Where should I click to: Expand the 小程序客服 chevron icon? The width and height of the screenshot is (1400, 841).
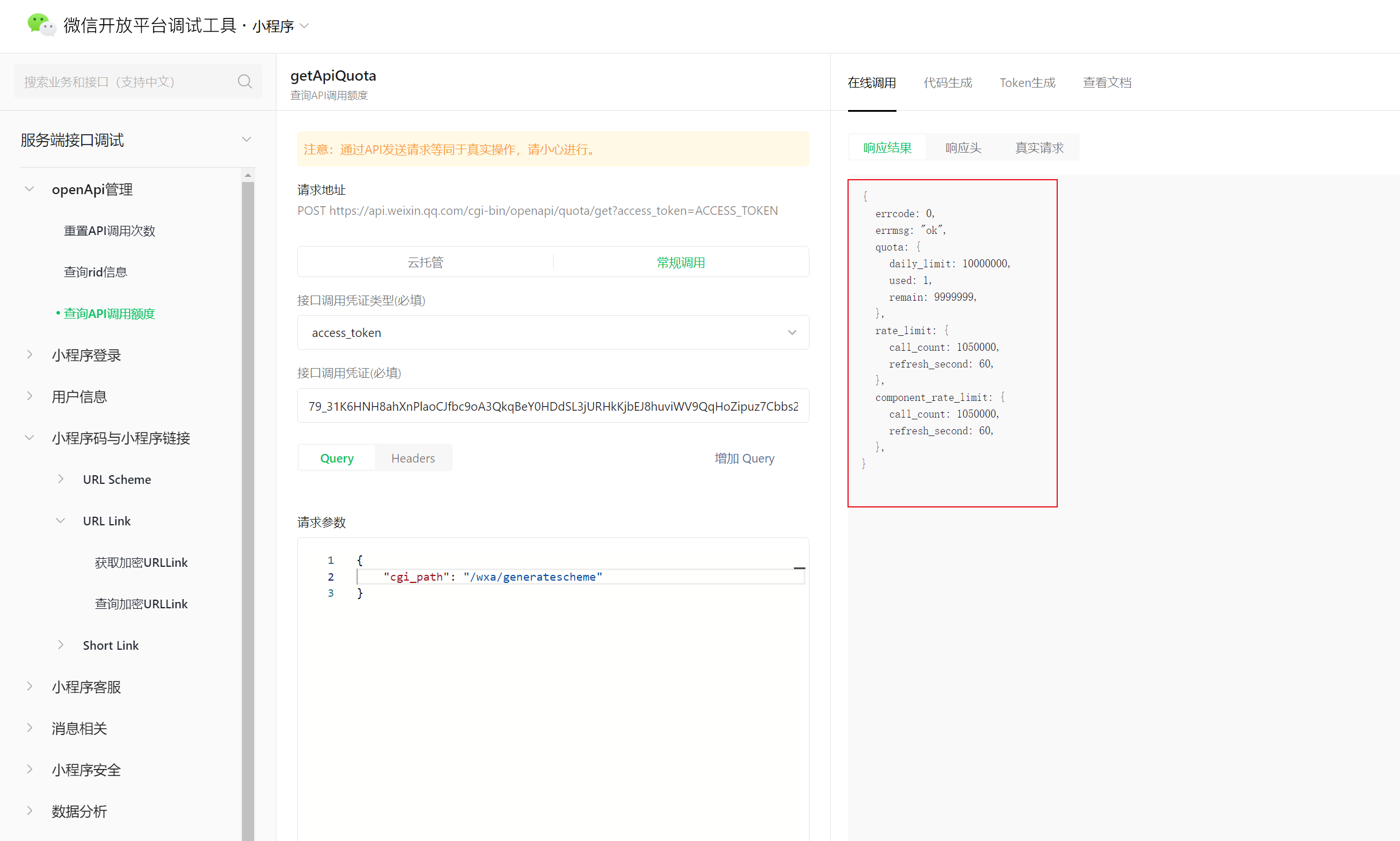click(x=29, y=687)
